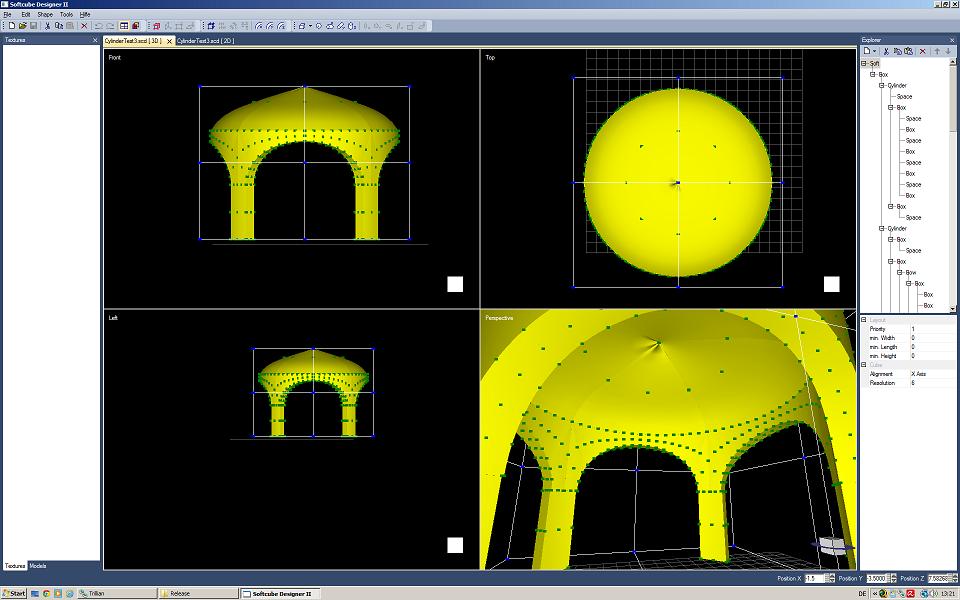Click the red Delete X icon in main toolbar
Screen dimensions: 960x600
click(x=84, y=25)
